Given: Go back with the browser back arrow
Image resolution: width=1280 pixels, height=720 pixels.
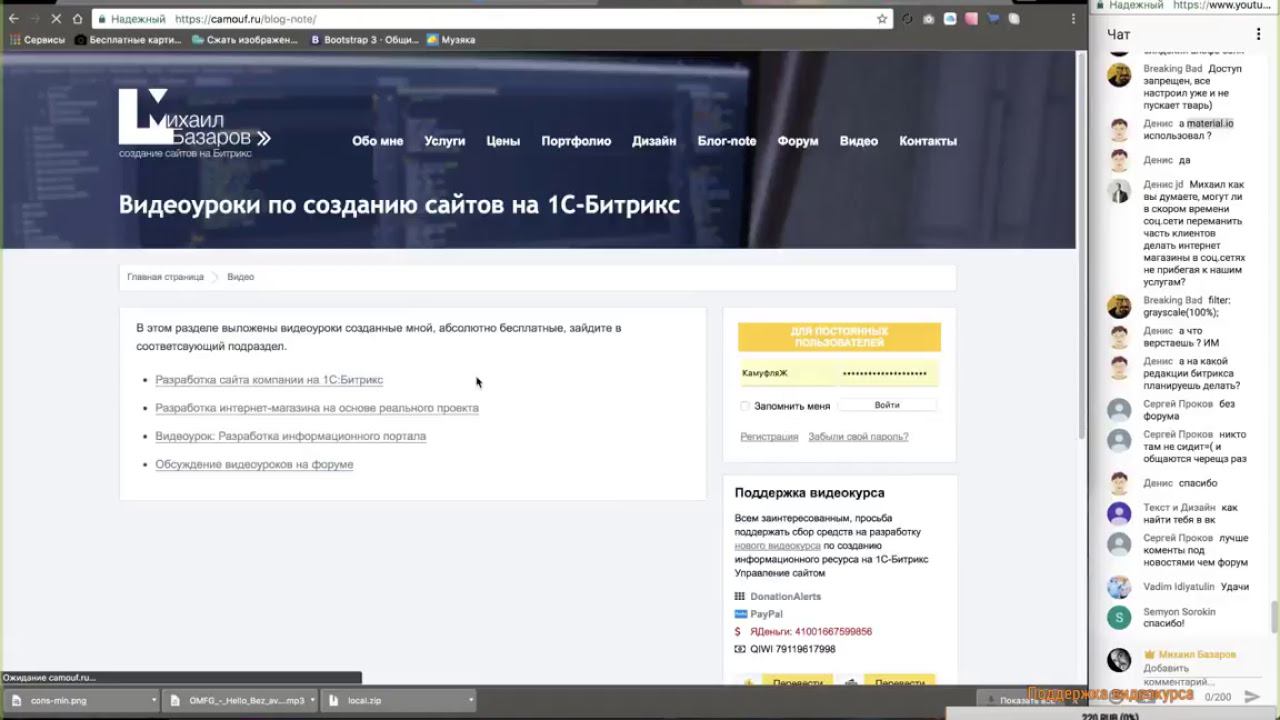Looking at the screenshot, I should 14,19.
